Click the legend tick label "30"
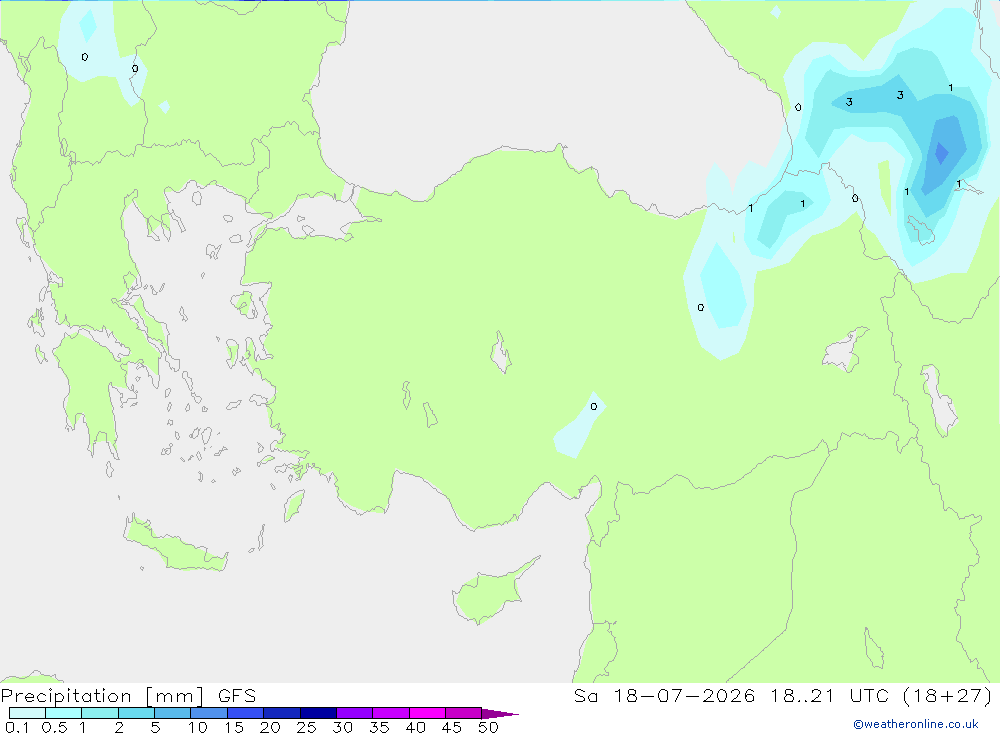This screenshot has height=733, width=1000. tap(343, 727)
